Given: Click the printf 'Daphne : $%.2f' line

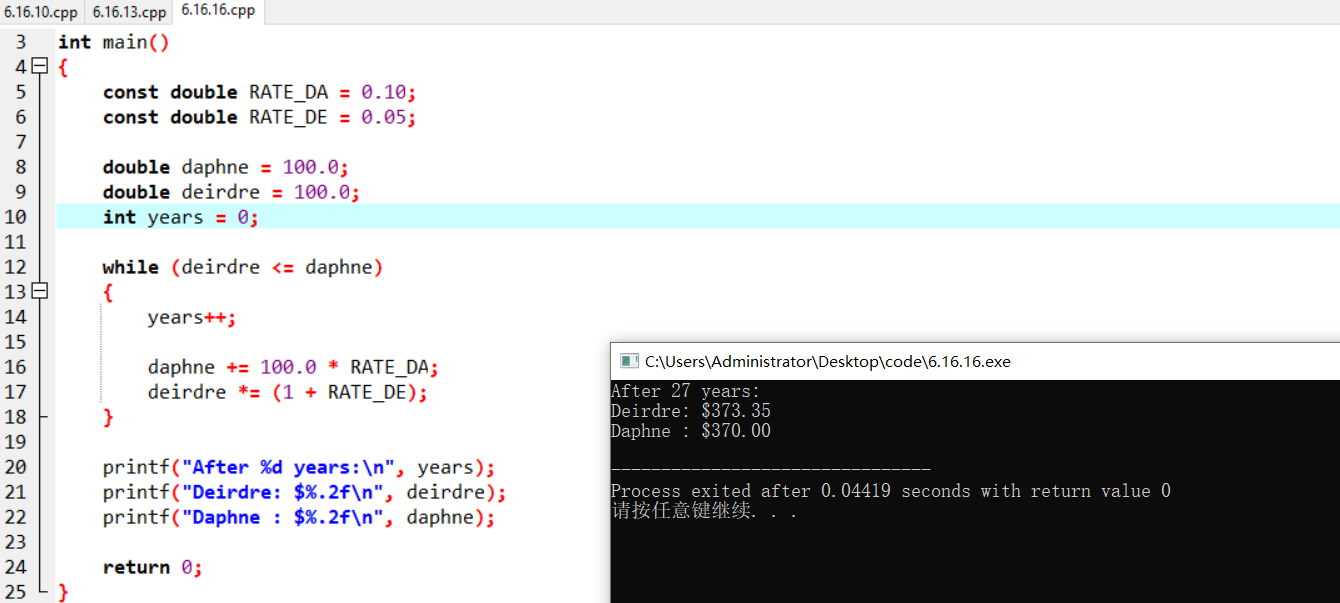Looking at the screenshot, I should coord(299,517).
